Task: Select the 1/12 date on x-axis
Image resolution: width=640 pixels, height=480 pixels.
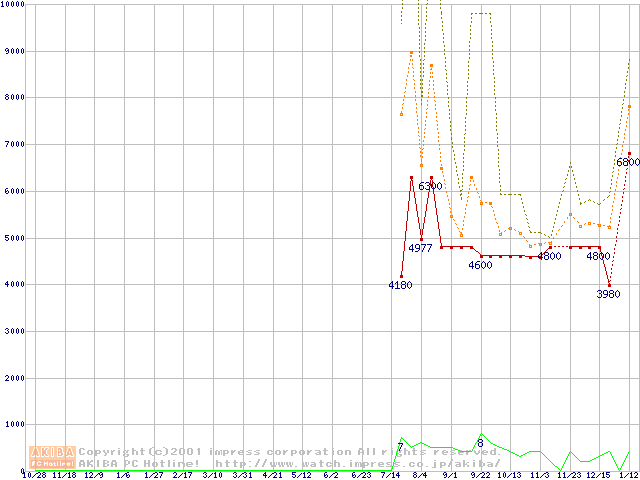Action: pyautogui.click(x=629, y=475)
